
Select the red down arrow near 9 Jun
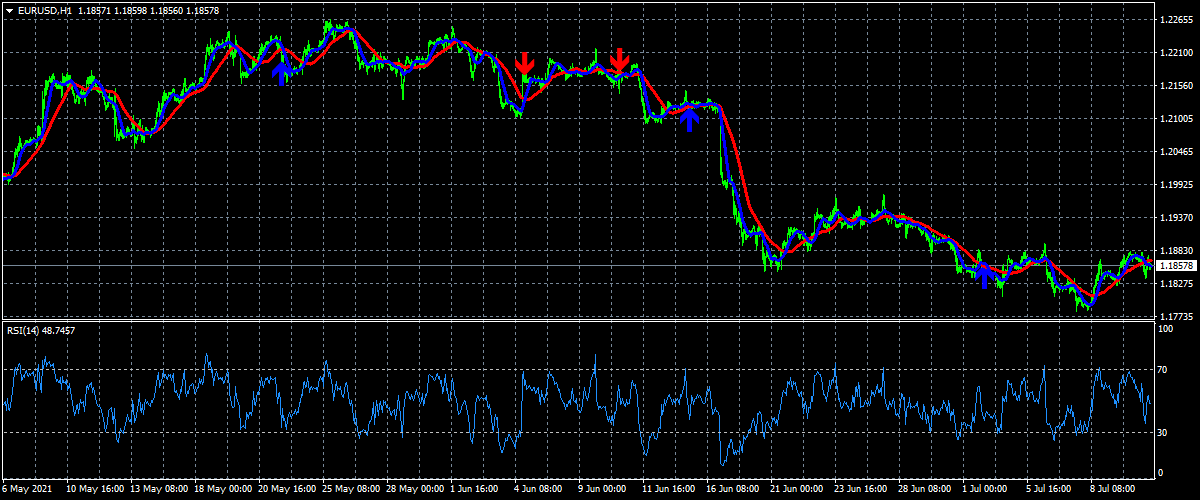tap(620, 60)
